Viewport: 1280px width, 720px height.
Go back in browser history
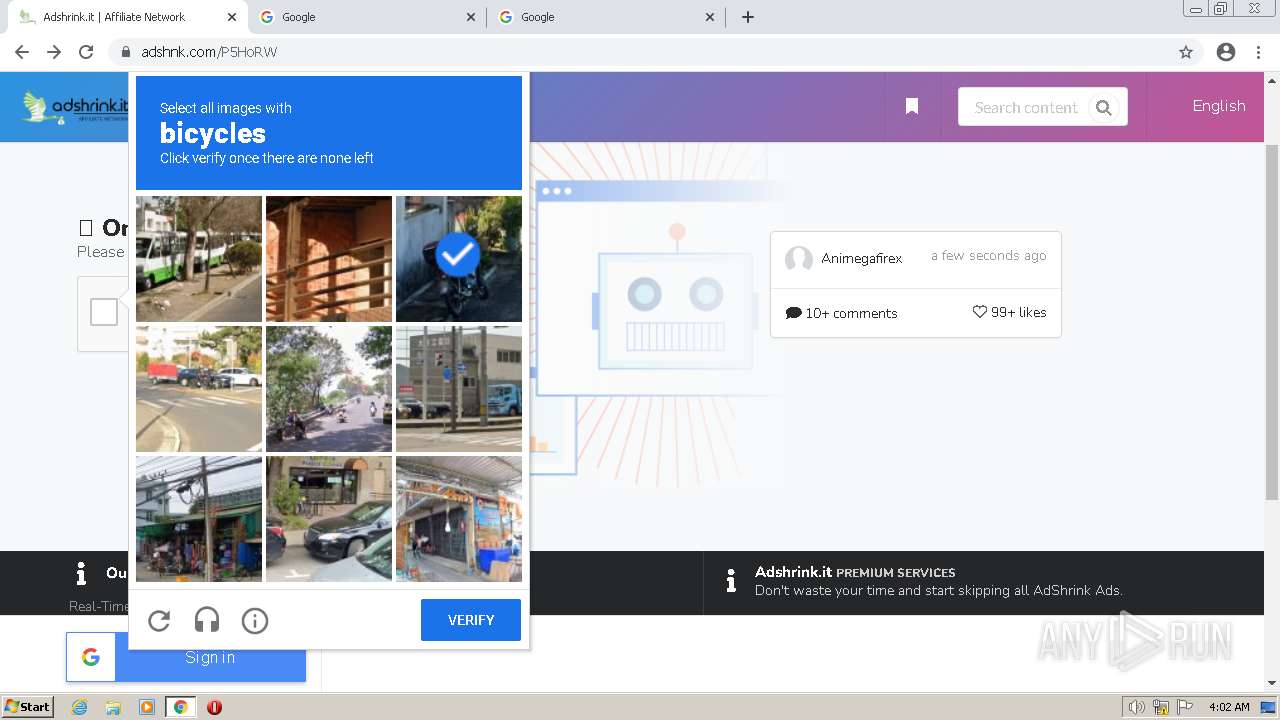(x=22, y=52)
